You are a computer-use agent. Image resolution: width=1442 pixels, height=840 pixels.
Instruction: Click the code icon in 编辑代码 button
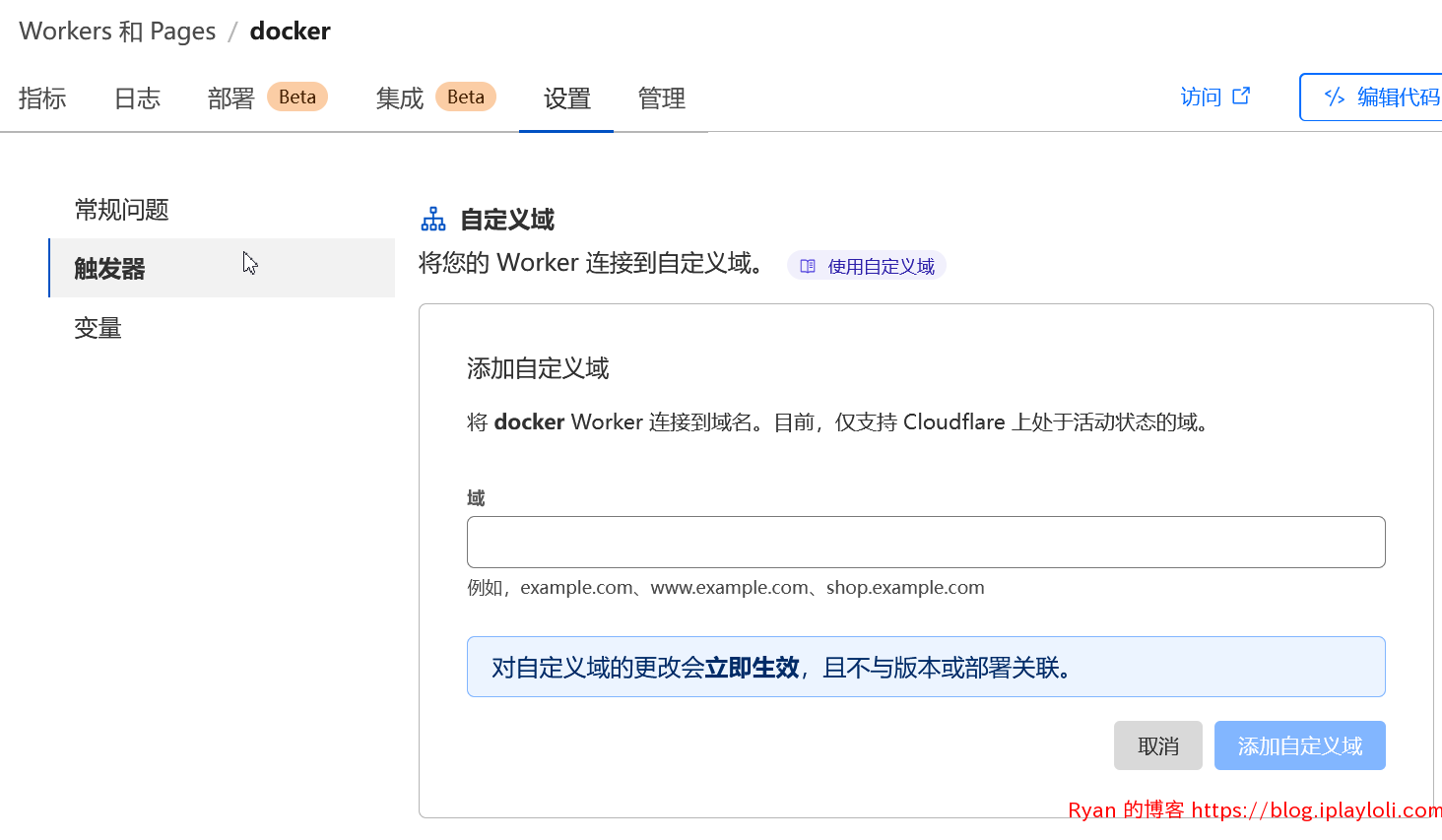click(1335, 97)
